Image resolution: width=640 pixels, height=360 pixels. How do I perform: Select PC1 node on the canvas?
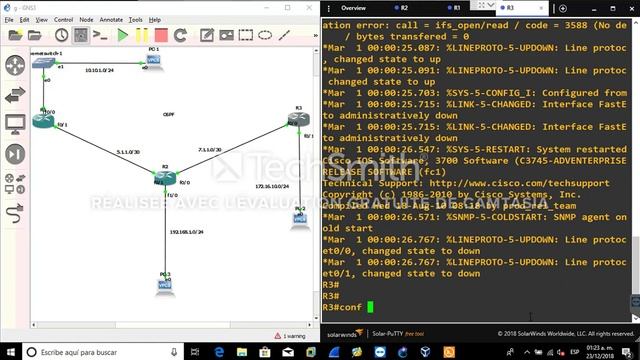(153, 62)
